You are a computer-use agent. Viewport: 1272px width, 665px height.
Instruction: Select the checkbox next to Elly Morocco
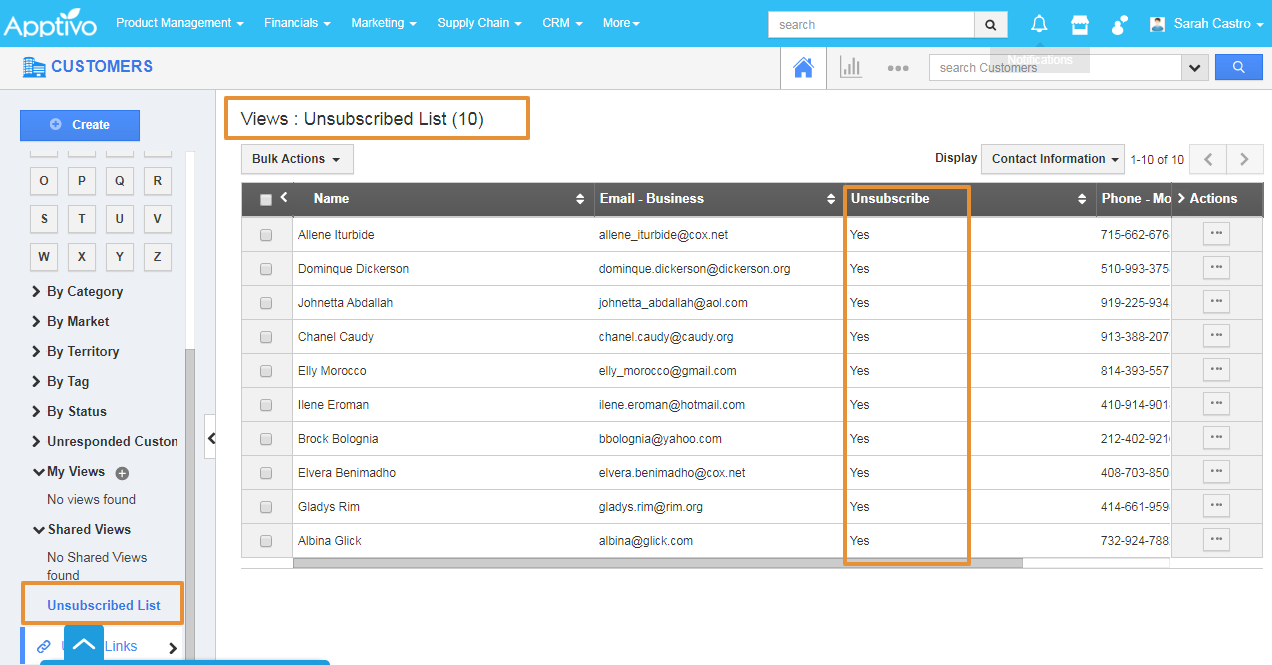tap(266, 371)
